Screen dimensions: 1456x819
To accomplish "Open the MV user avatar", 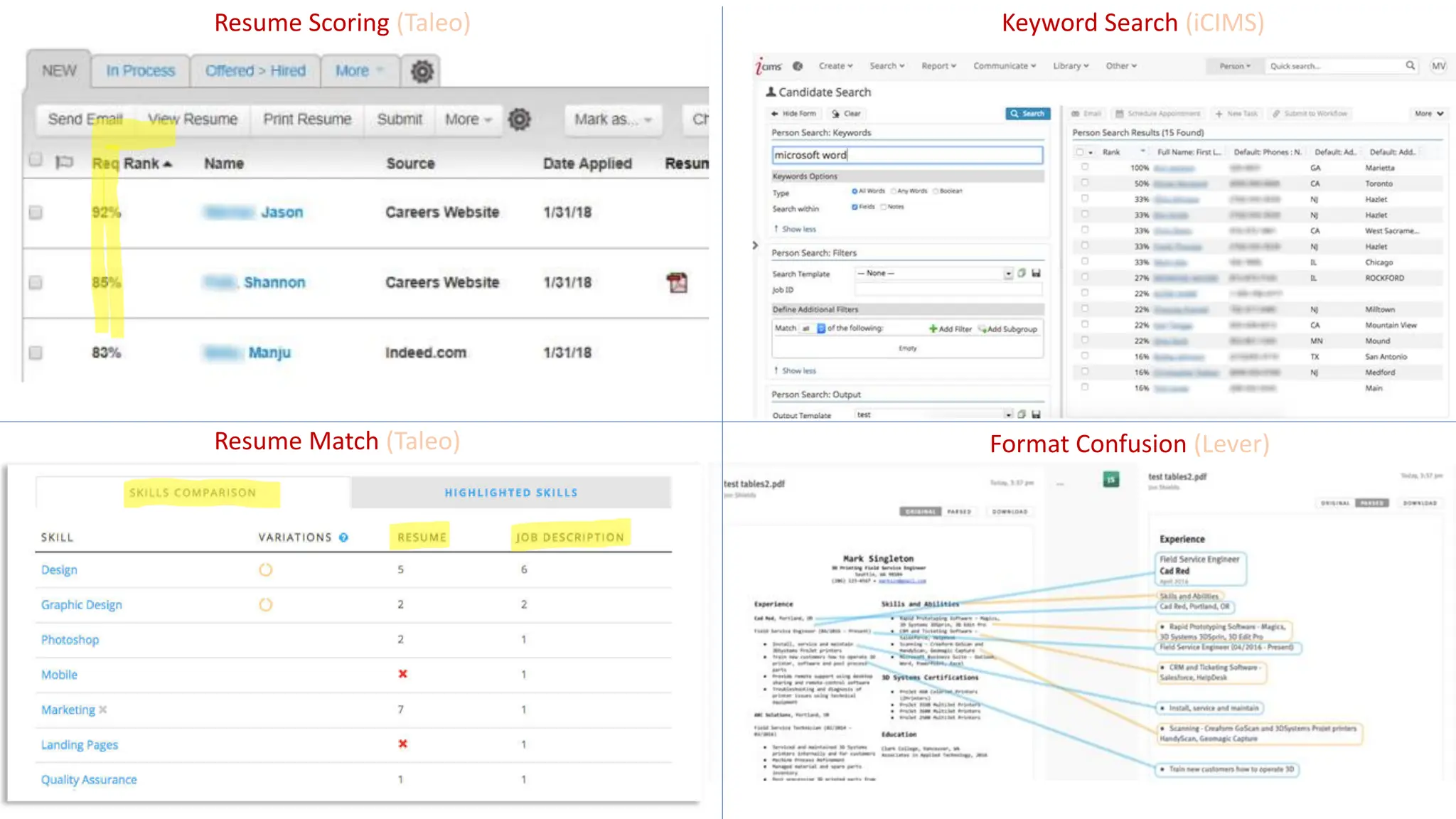I will tap(1439, 66).
